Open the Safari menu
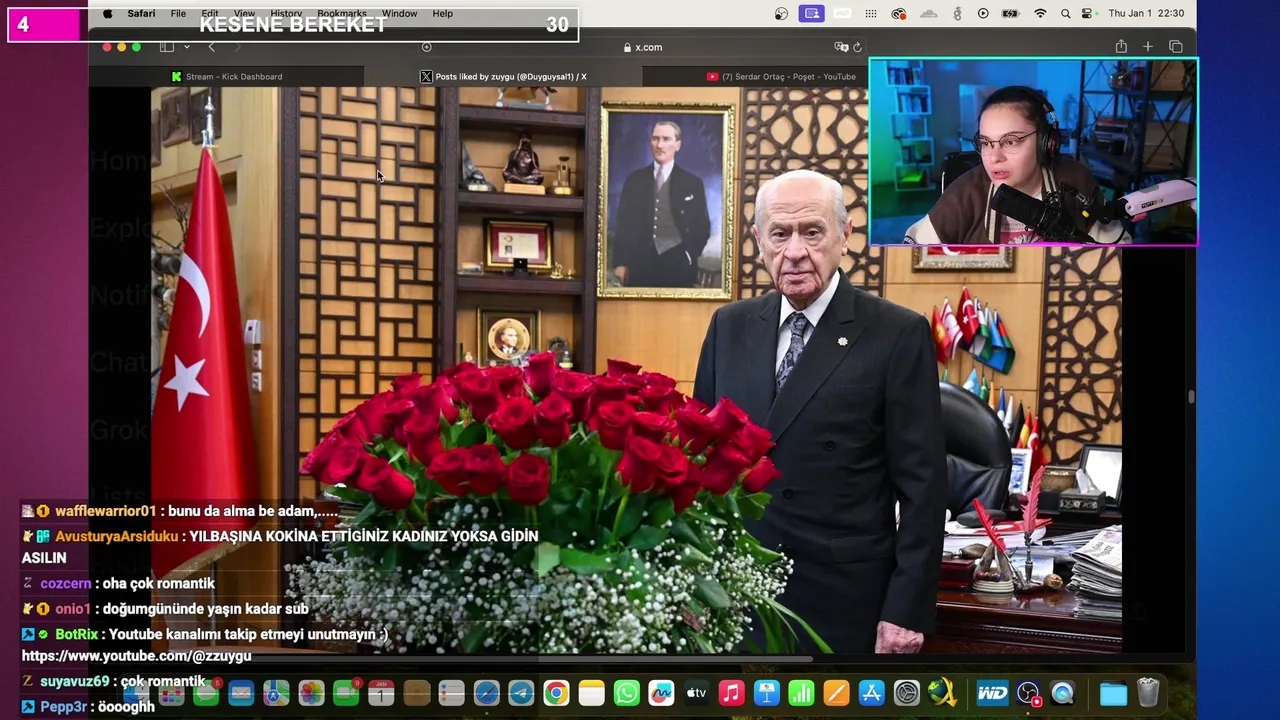Screen dimensions: 1280x720 pyautogui.click(x=141, y=13)
